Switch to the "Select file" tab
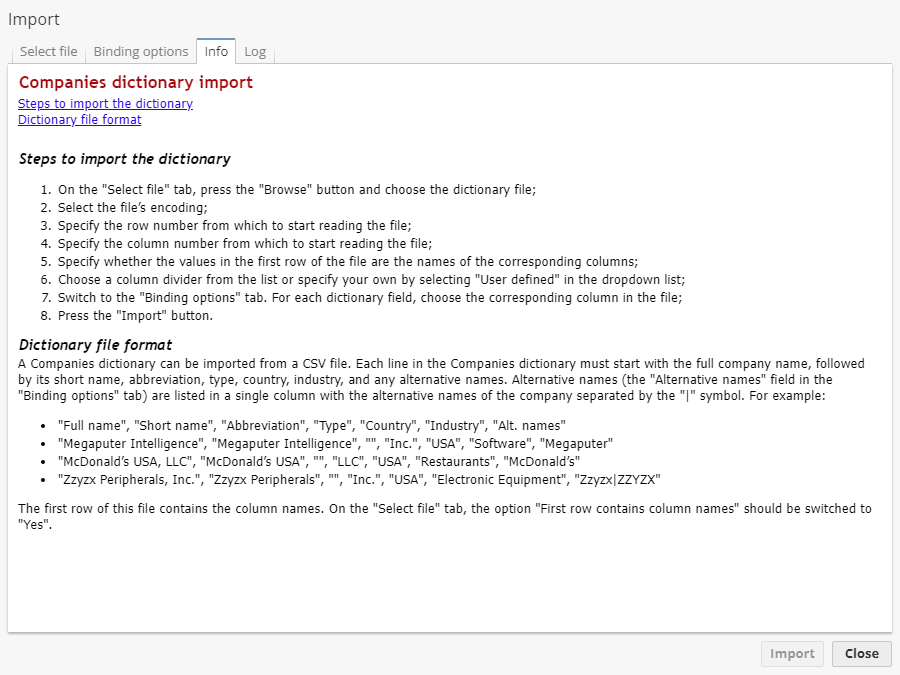The image size is (900, 675). coord(47,51)
